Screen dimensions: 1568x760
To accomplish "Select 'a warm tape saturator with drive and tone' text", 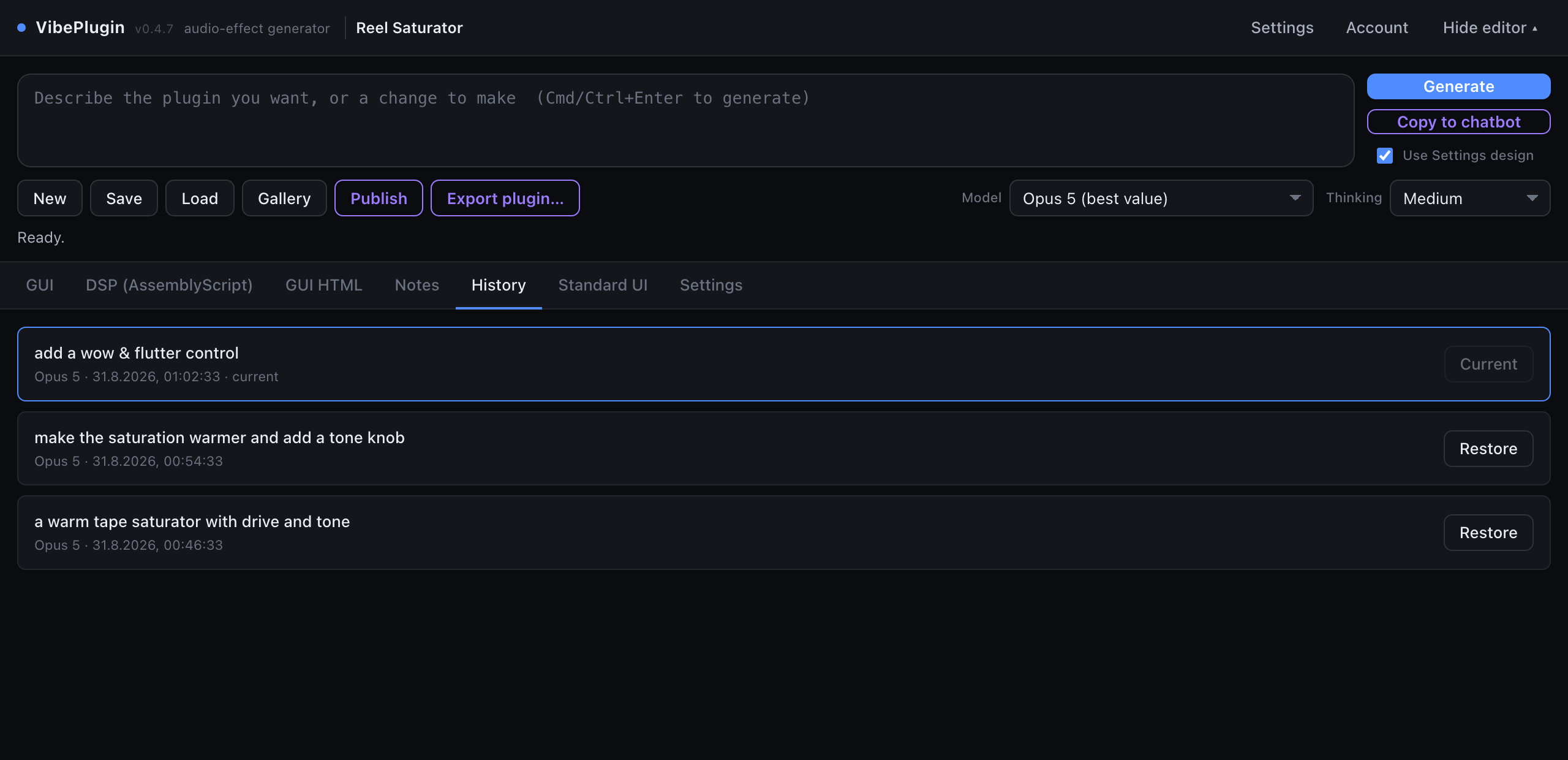I will [x=192, y=522].
